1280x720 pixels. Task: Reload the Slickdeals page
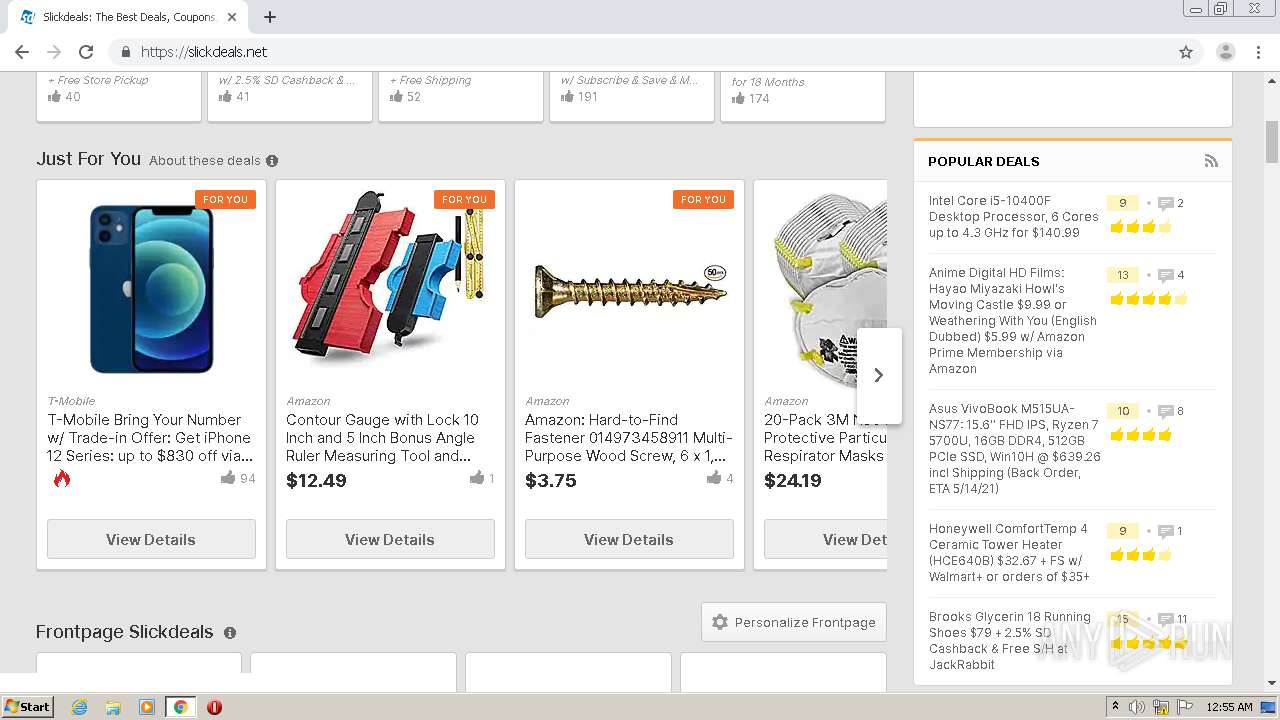pos(86,52)
